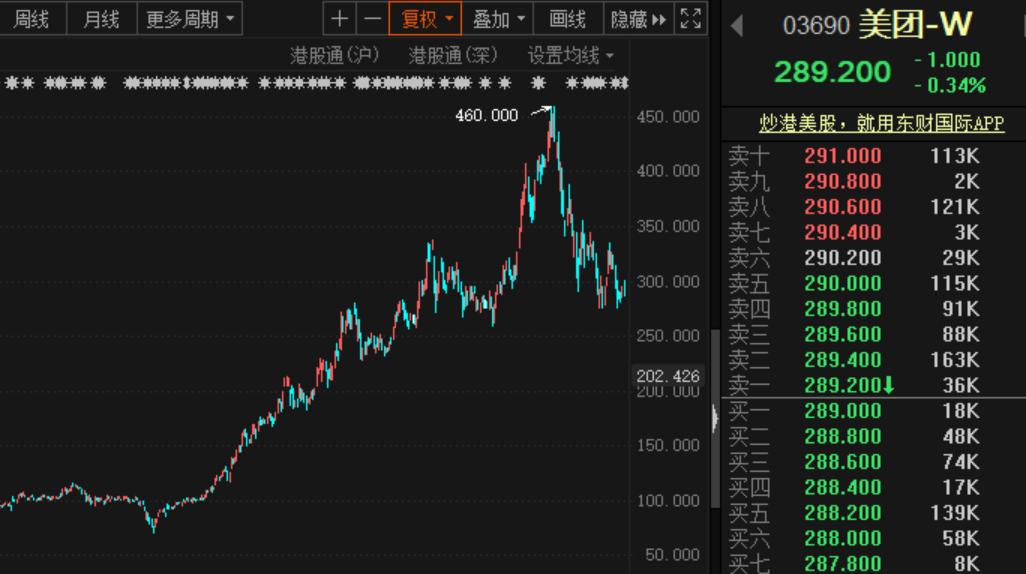Click 隐藏 hide panel button
Screen dimensions: 1026x574
pos(638,19)
